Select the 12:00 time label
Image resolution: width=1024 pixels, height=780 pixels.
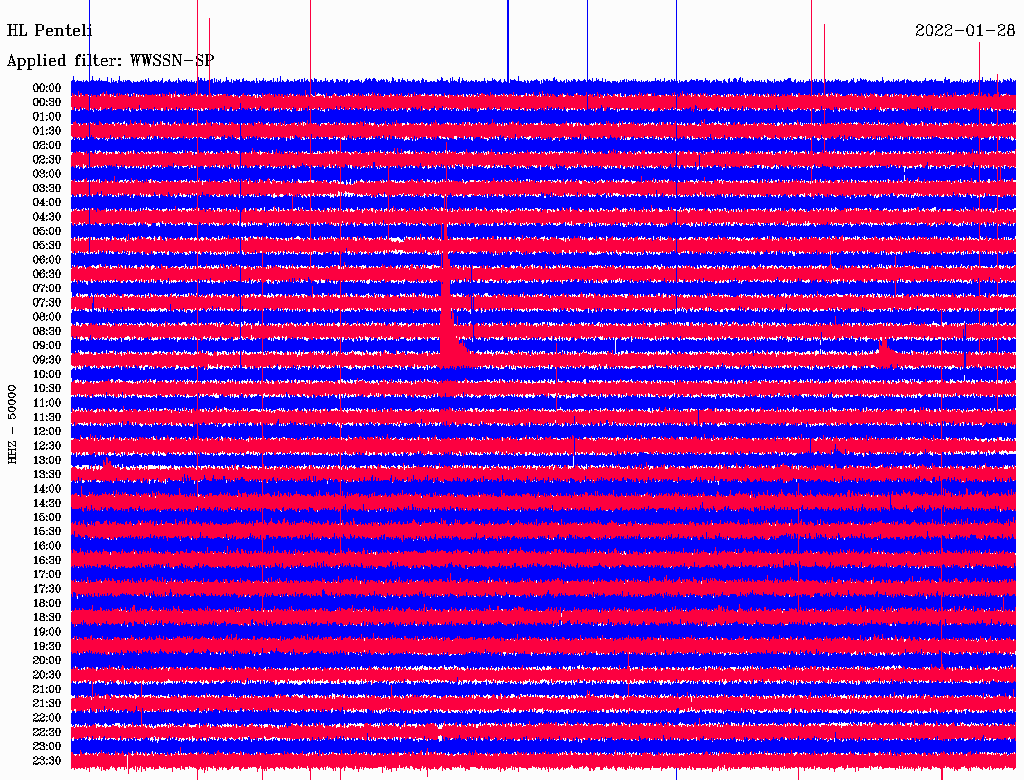coord(47,432)
